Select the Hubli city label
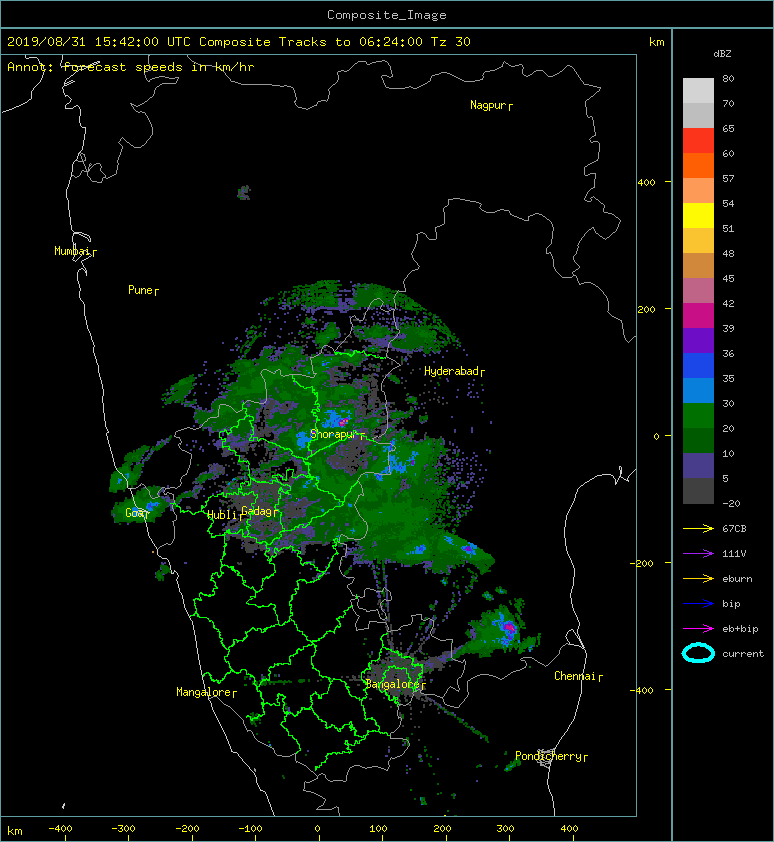Screen dimensions: 774x842 [222, 515]
